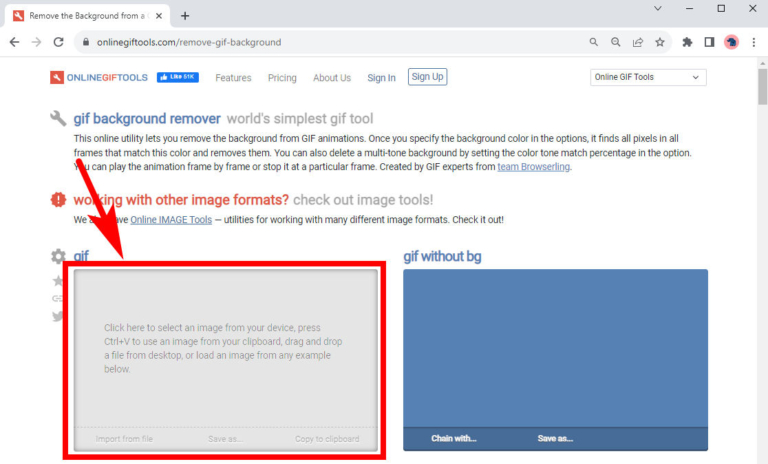Go to the Pricing page
The width and height of the screenshot is (768, 464).
click(x=282, y=78)
